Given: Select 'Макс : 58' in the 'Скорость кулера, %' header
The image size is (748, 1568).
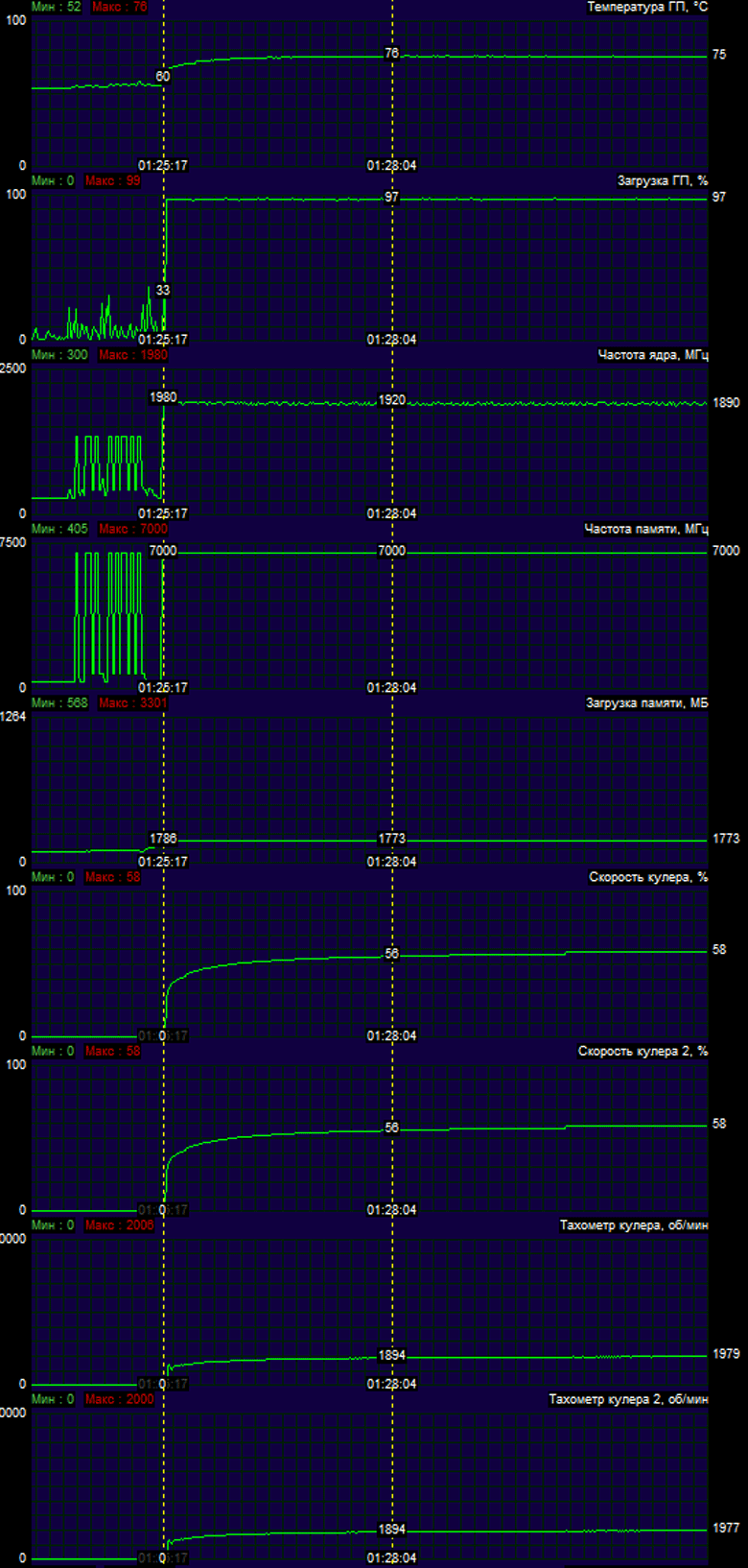Looking at the screenshot, I should click(112, 877).
